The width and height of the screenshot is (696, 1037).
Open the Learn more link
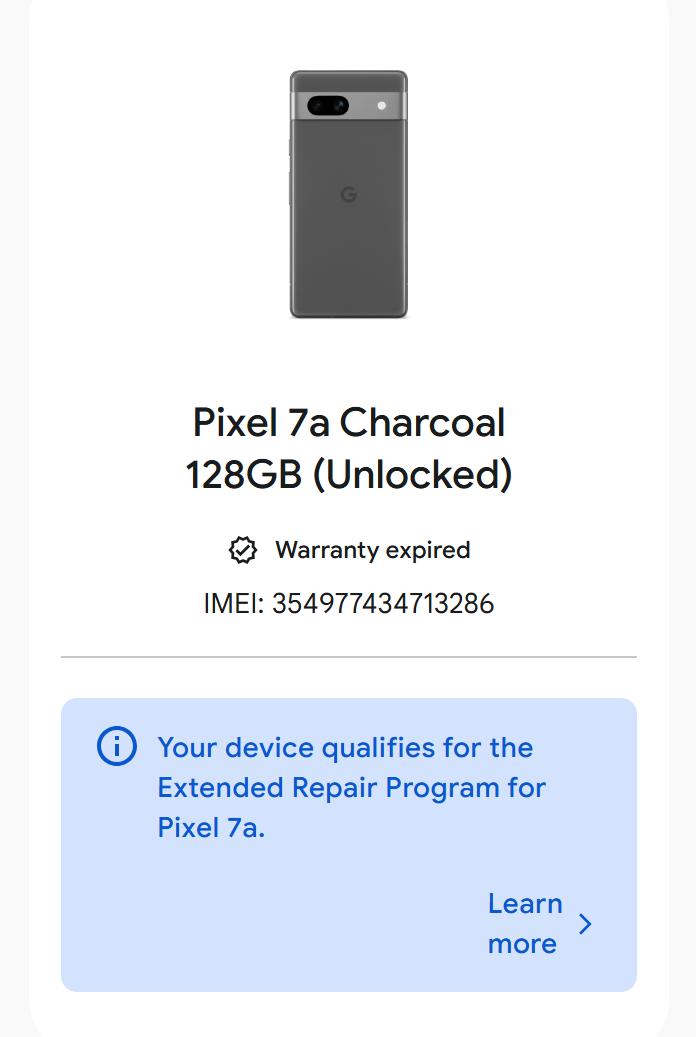coord(524,923)
